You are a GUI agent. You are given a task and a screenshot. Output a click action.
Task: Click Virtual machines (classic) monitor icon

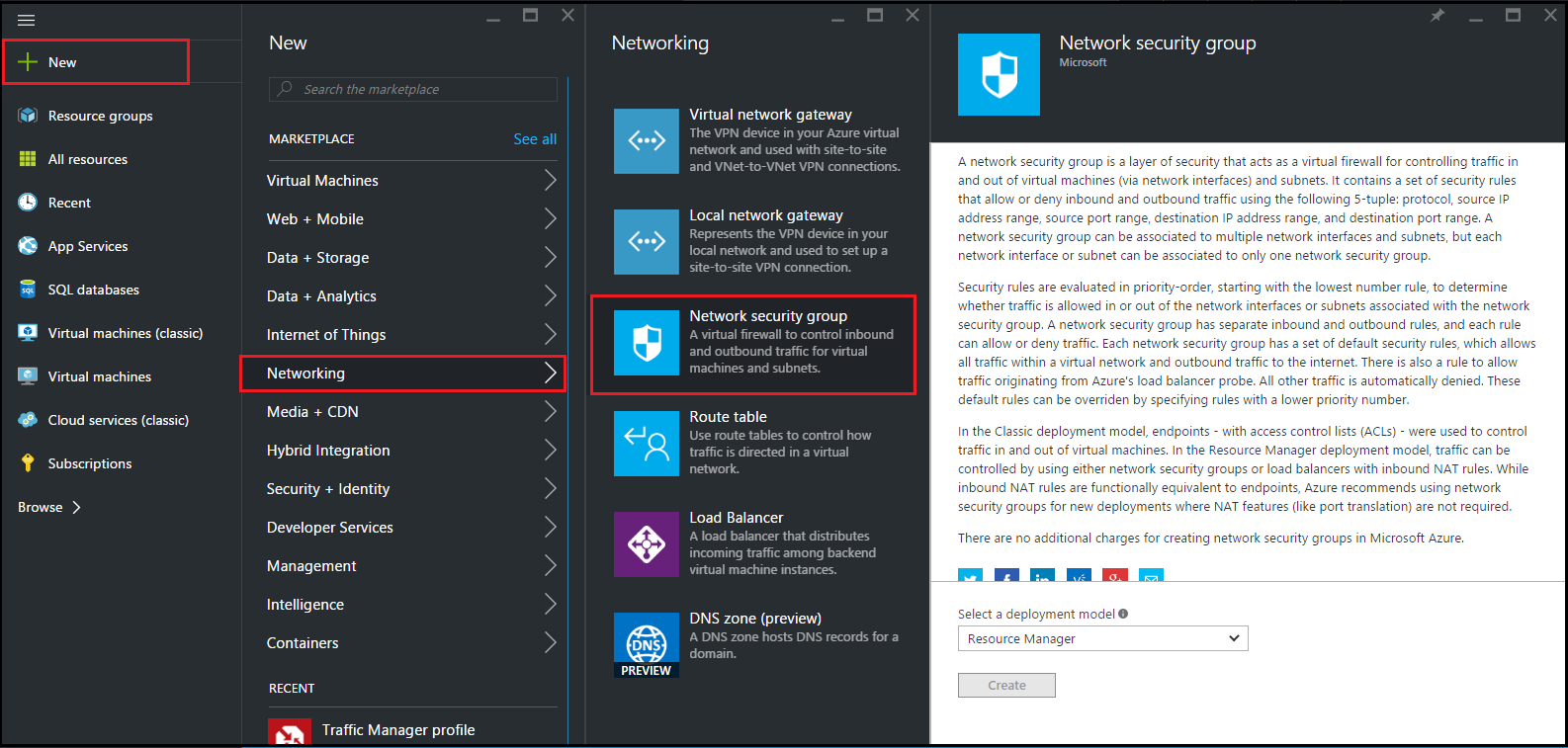pyautogui.click(x=28, y=333)
